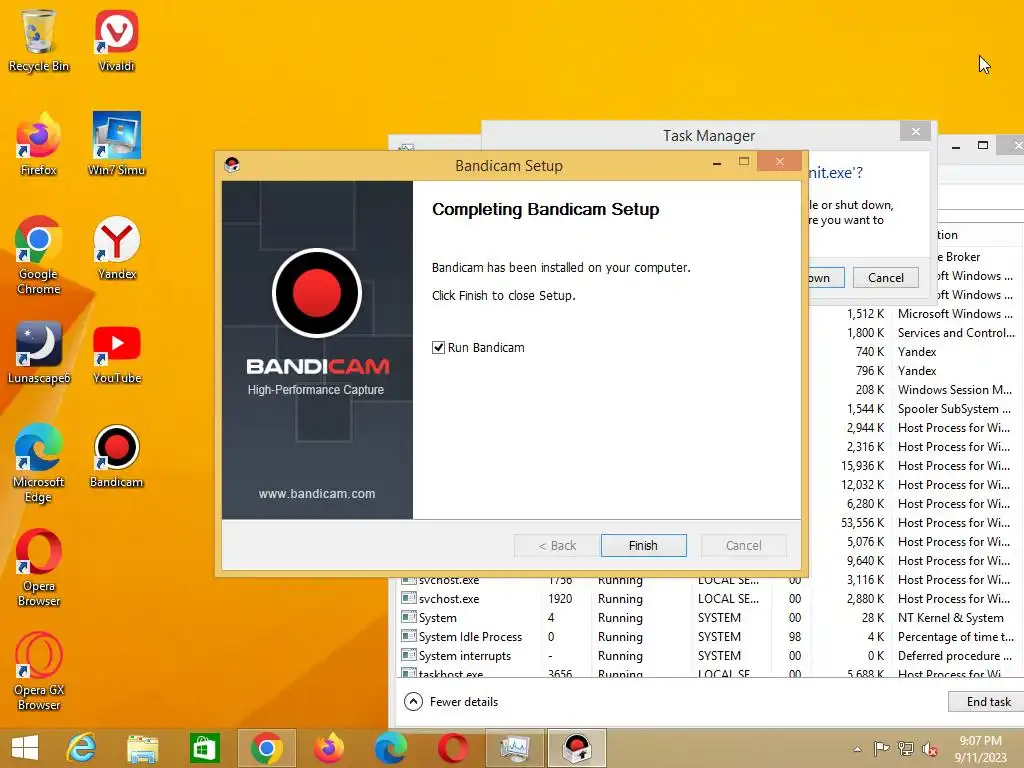Open the network tray icon
Screen dimensions: 1024x768
point(906,749)
